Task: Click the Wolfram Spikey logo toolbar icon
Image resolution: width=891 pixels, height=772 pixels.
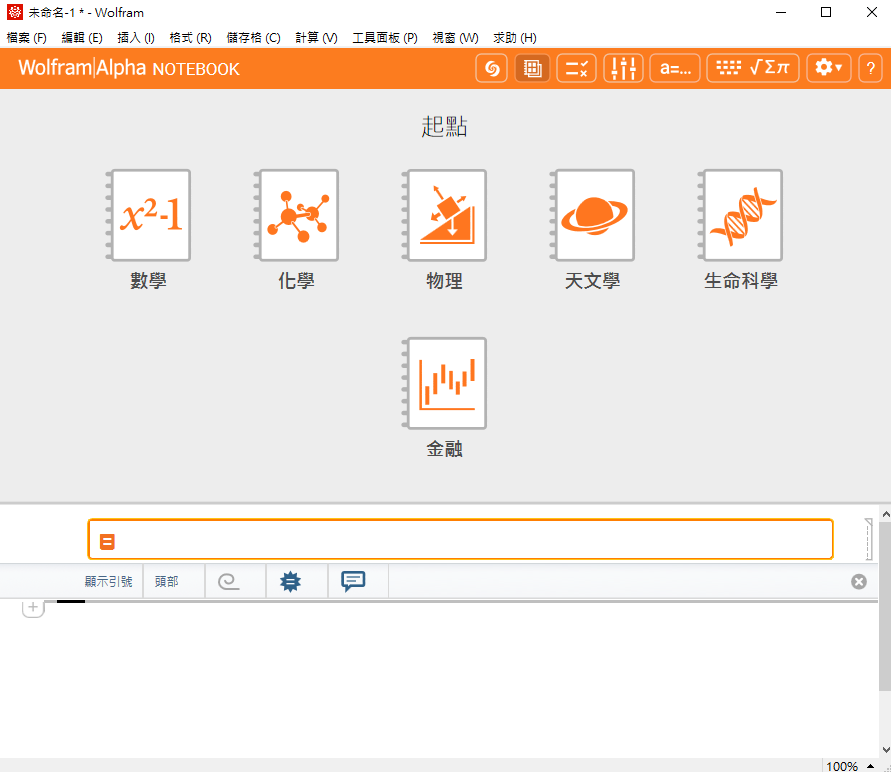Action: tap(491, 68)
